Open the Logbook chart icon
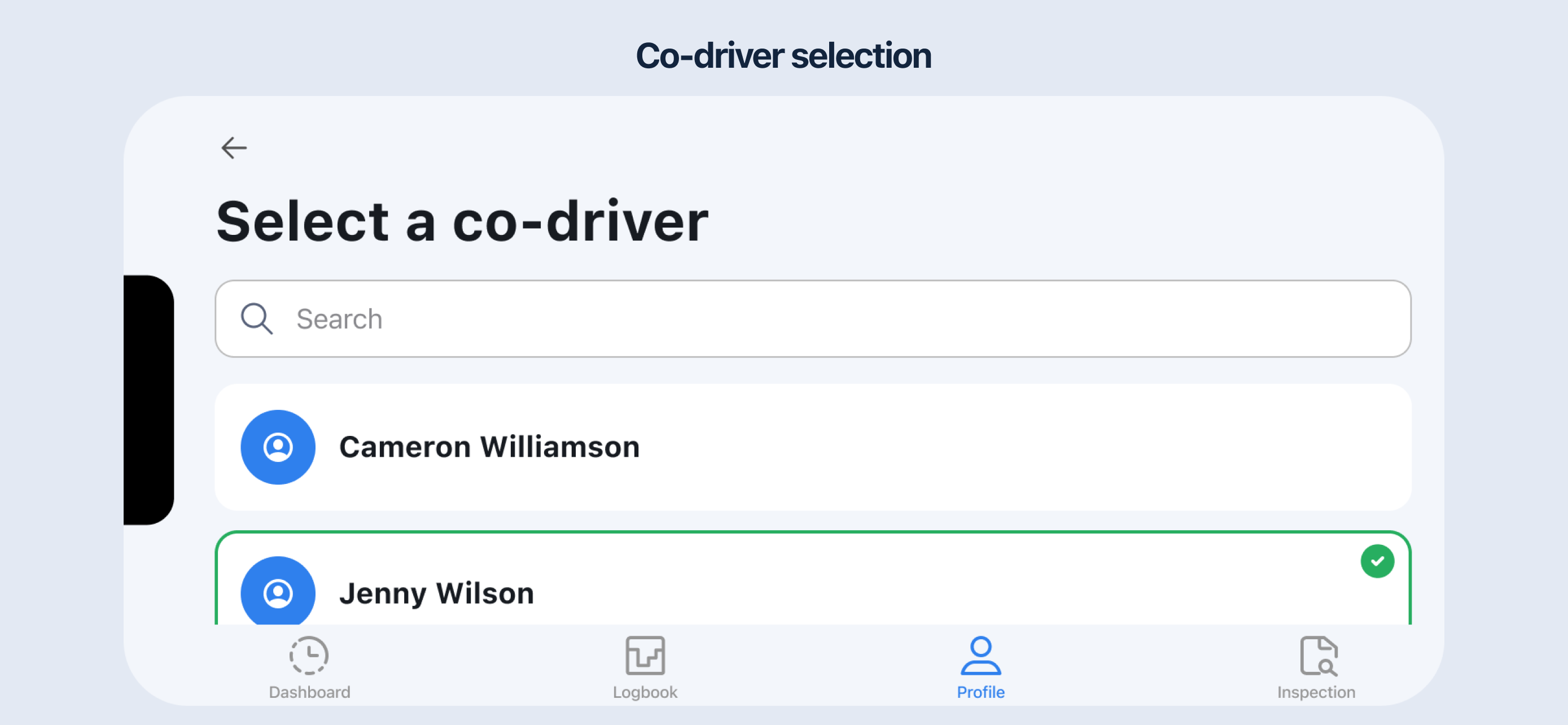1568x725 pixels. tap(645, 656)
